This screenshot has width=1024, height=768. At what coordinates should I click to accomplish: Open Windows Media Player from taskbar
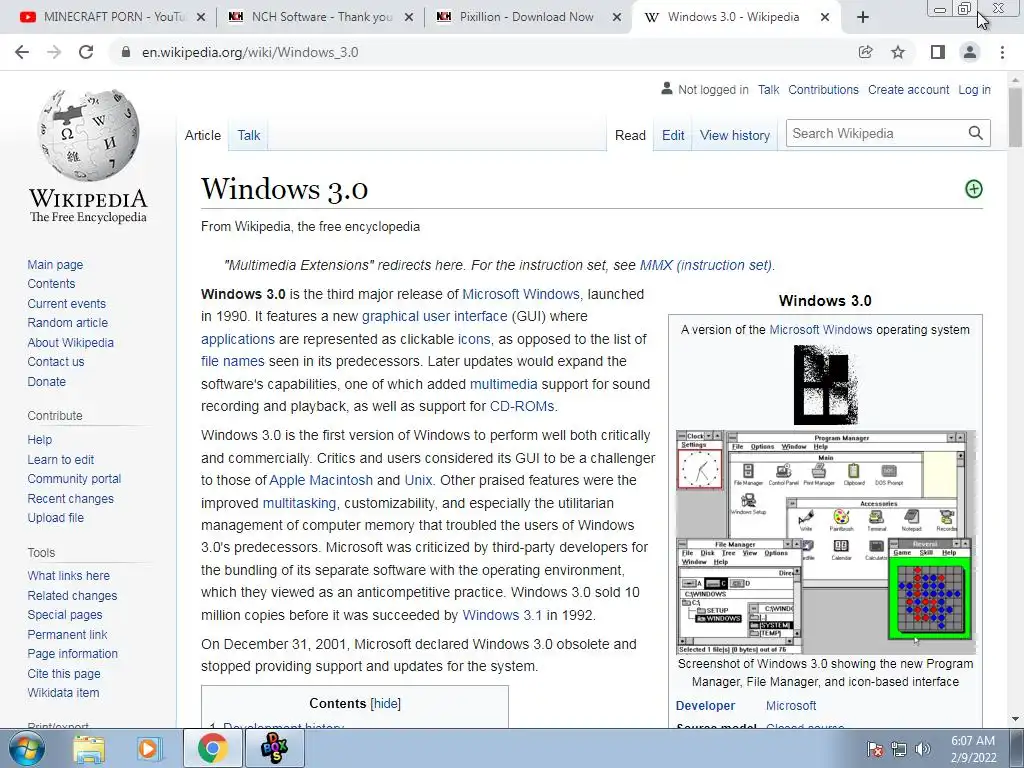pos(149,748)
